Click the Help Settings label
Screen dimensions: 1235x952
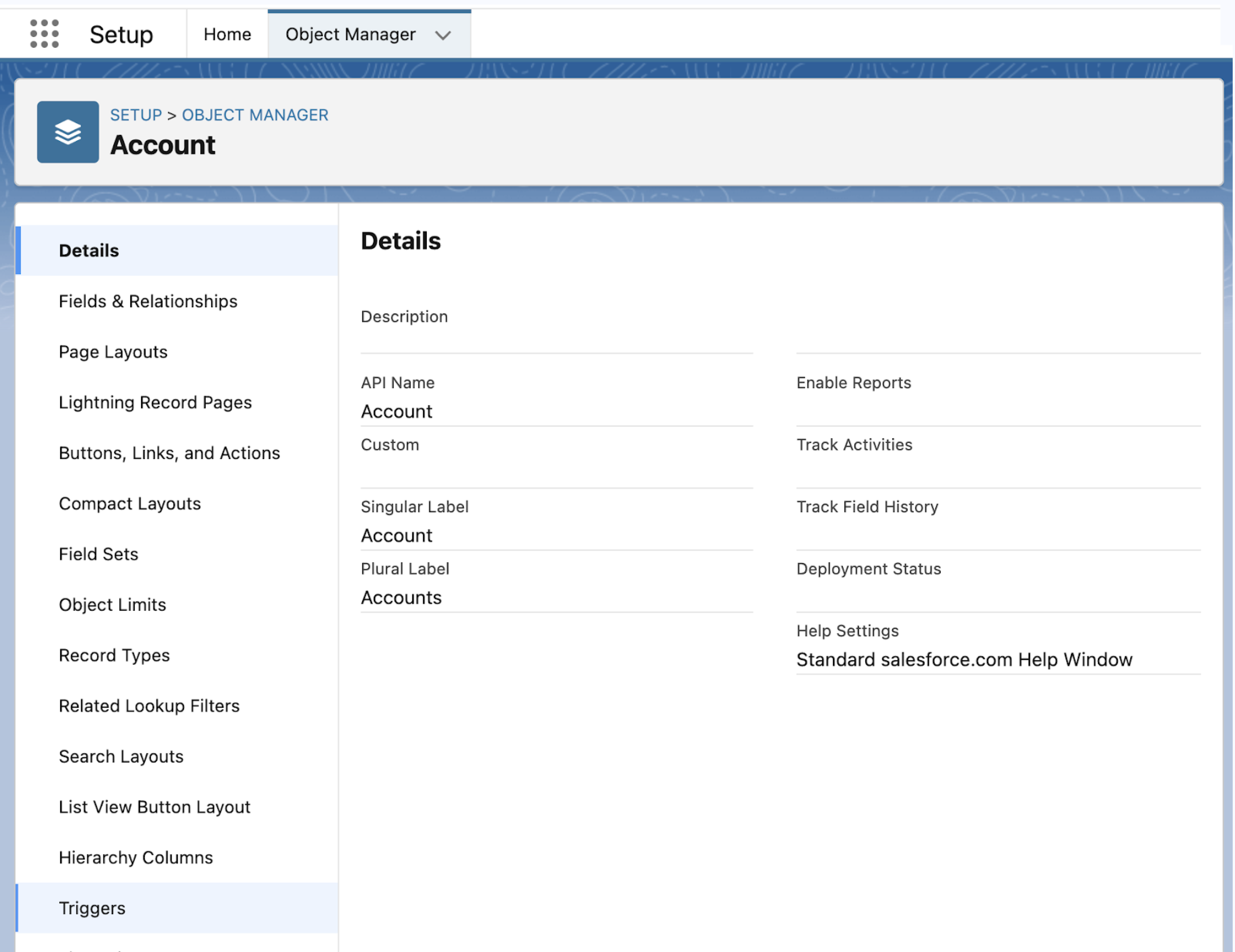847,631
